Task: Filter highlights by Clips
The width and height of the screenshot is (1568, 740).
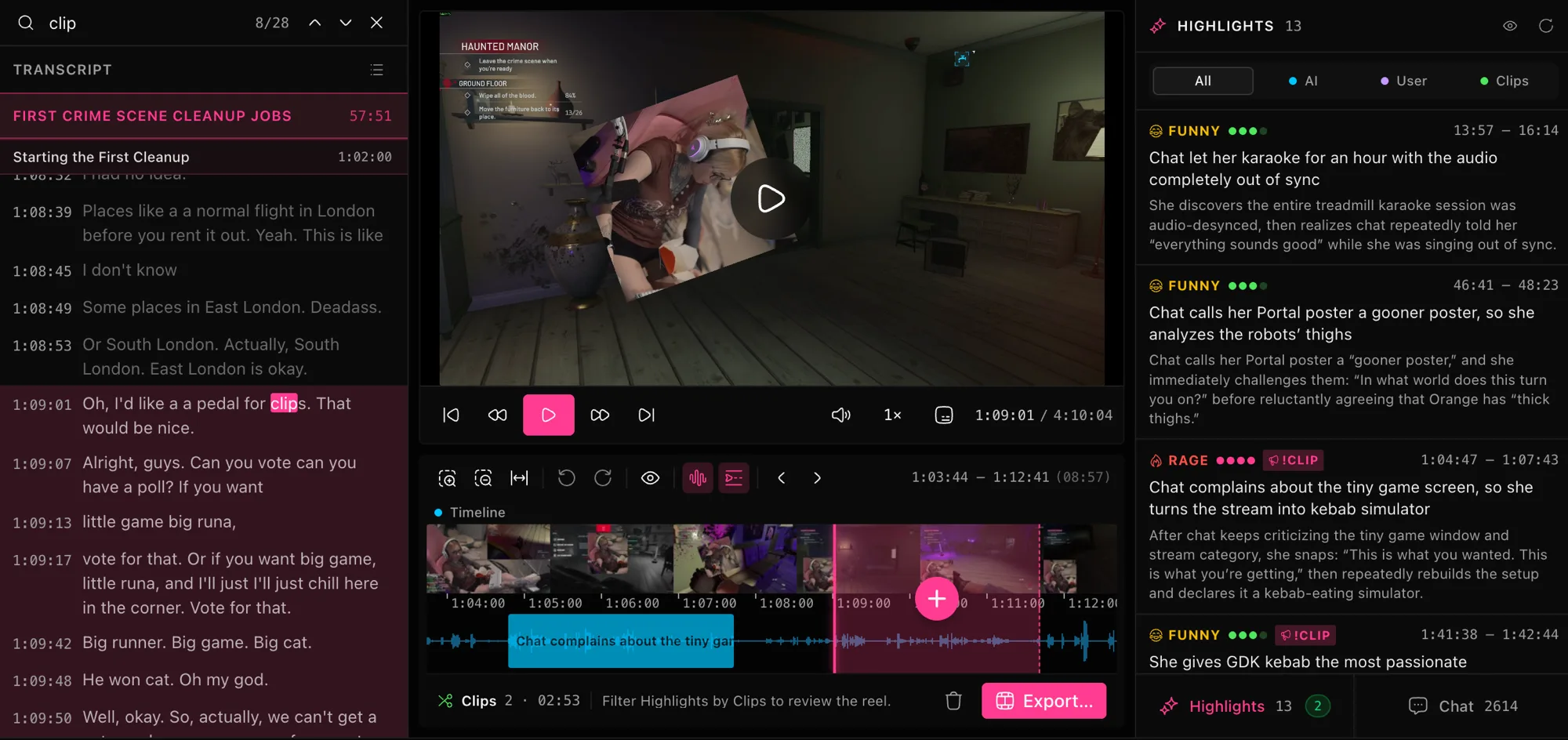Action: point(1504,81)
